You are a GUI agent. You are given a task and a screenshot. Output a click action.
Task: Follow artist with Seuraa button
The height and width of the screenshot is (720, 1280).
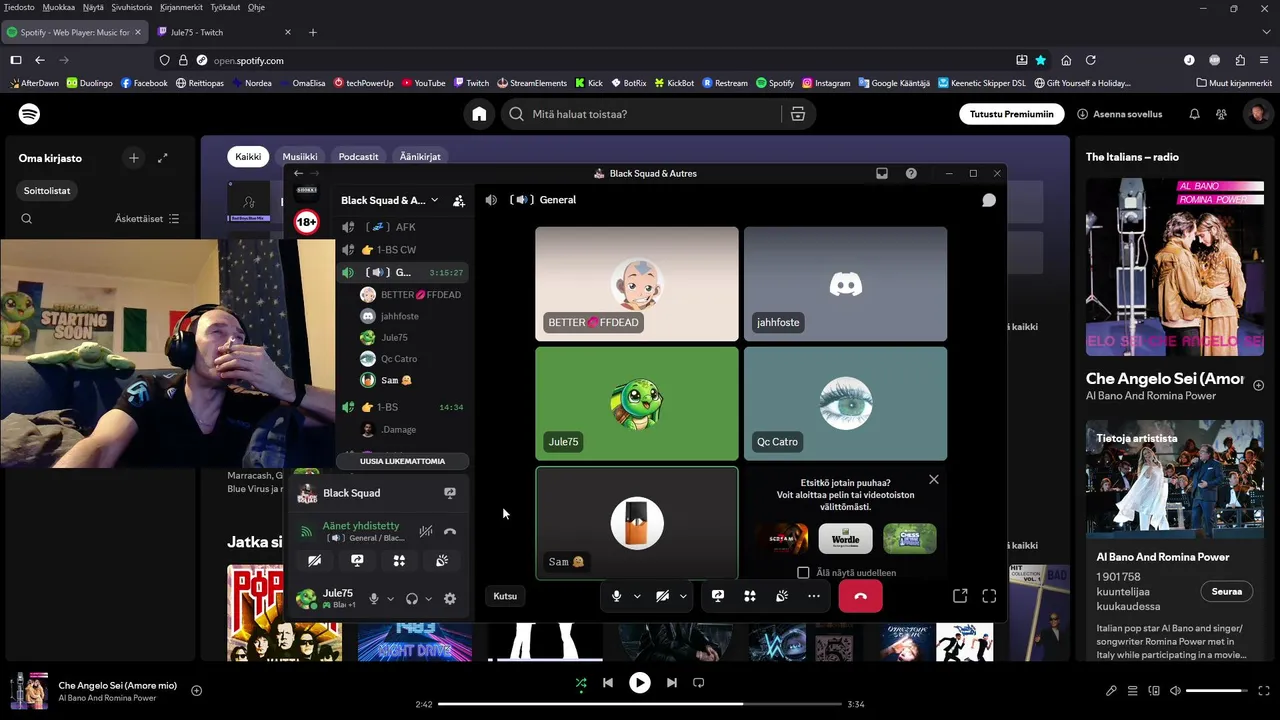(1227, 591)
